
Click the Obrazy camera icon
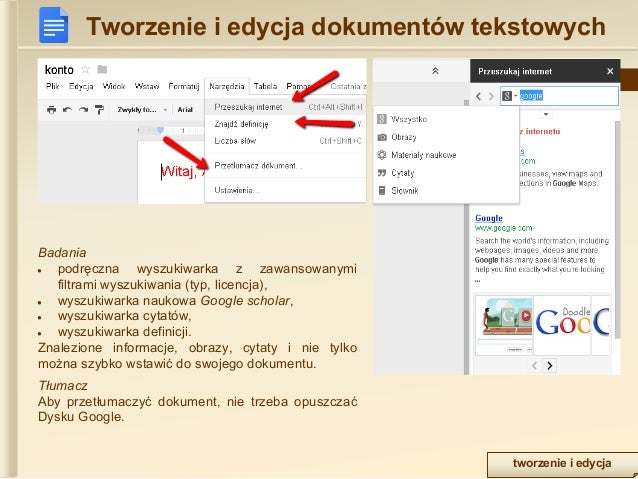[x=382, y=137]
